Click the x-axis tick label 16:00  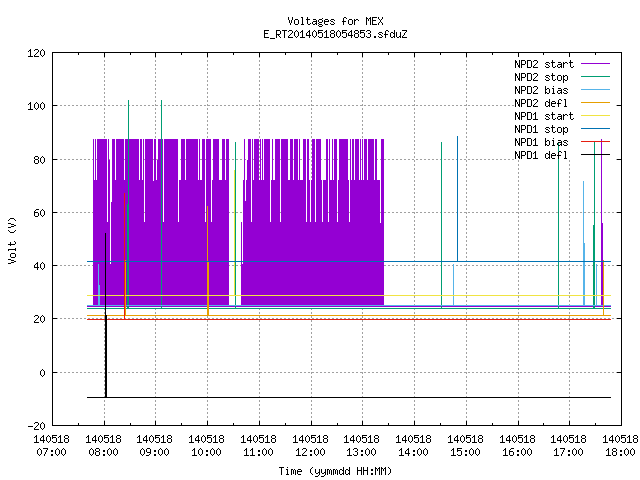(517, 452)
